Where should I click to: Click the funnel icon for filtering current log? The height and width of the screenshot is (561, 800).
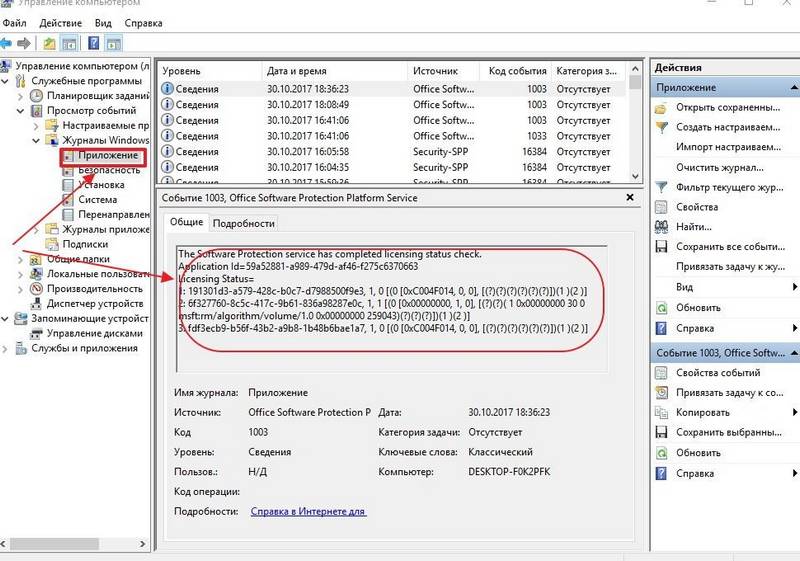click(x=662, y=187)
